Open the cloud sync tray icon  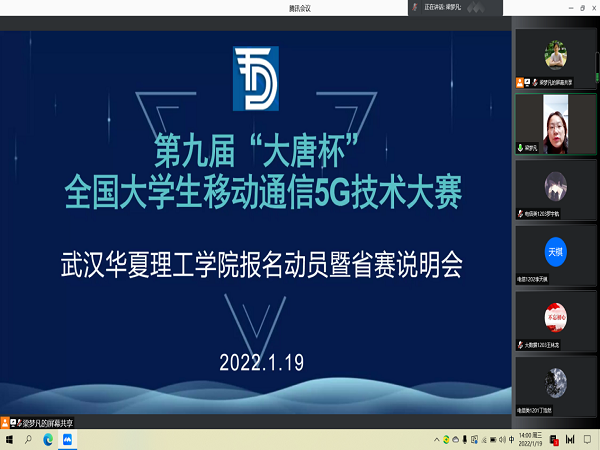[x=455, y=440]
